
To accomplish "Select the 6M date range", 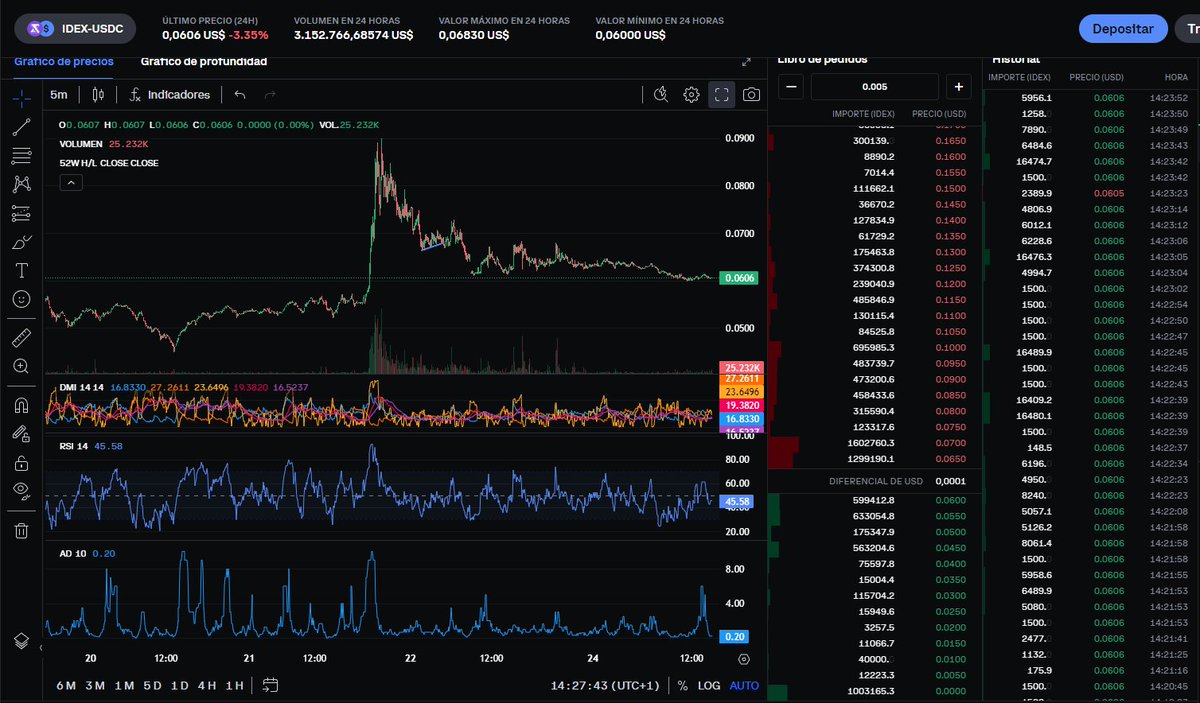I will click(x=67, y=686).
